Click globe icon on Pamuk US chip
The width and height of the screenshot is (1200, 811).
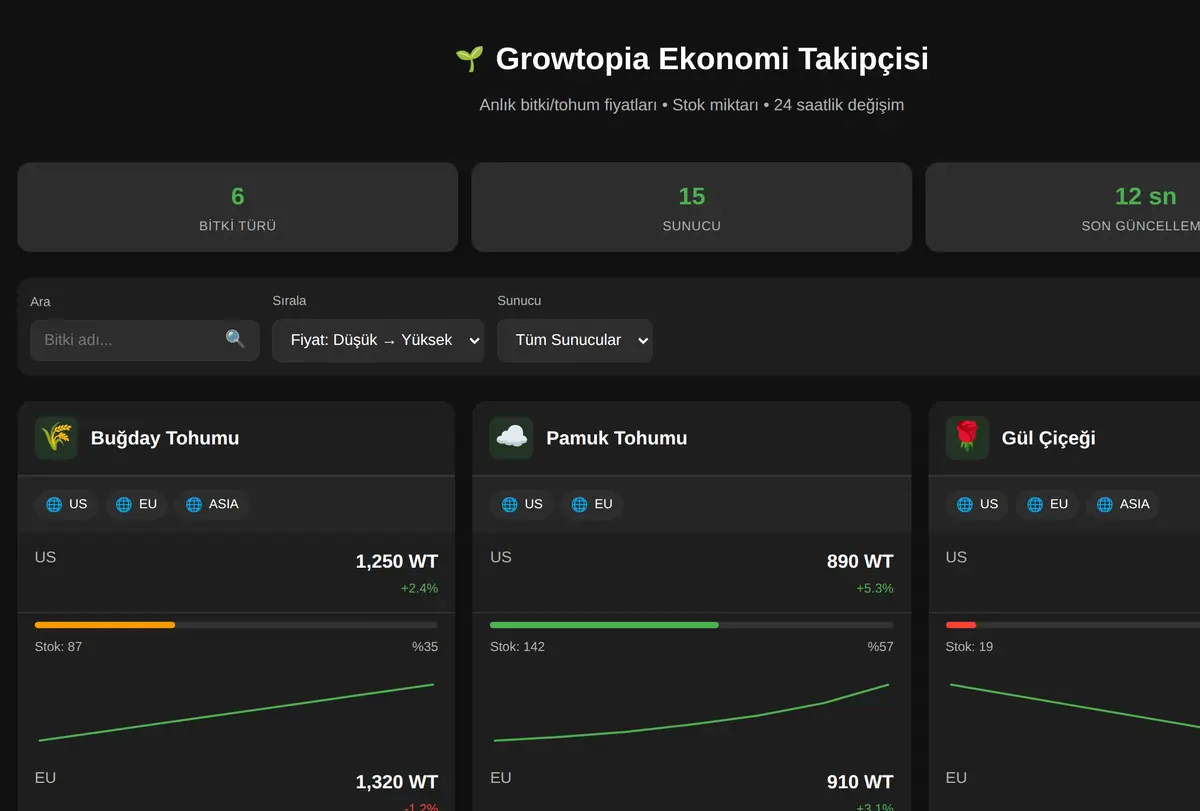tap(510, 504)
